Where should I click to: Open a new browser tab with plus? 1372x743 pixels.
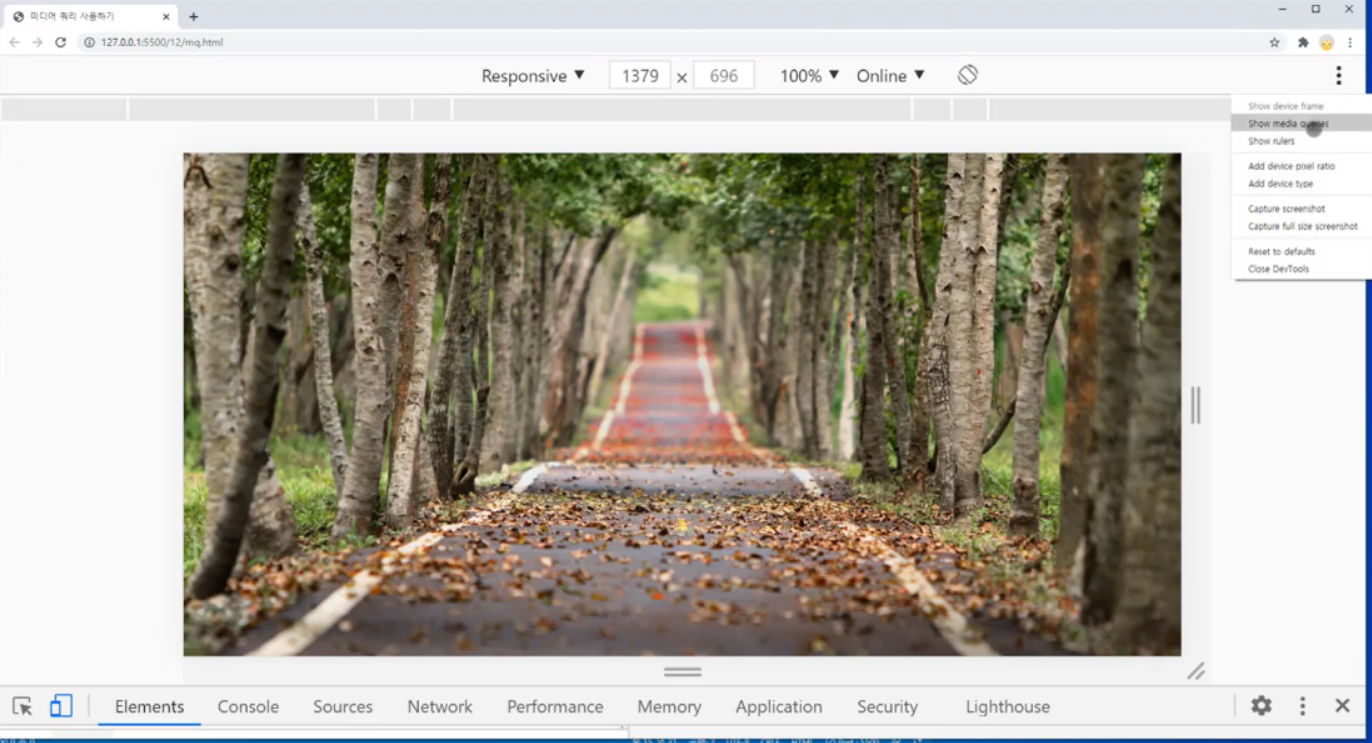pos(193,16)
